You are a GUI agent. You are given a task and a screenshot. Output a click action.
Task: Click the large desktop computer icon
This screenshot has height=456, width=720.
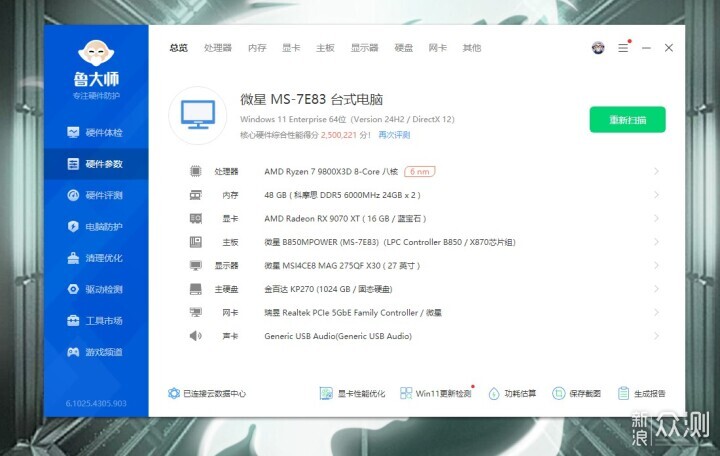[x=198, y=115]
